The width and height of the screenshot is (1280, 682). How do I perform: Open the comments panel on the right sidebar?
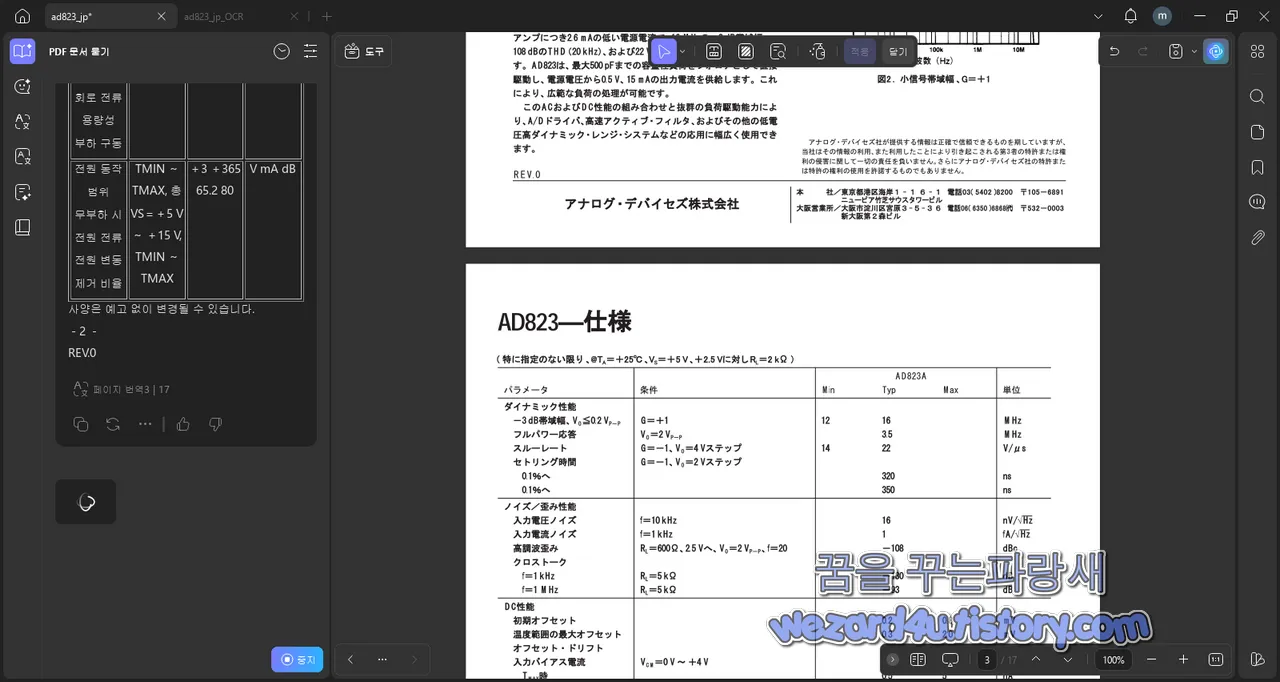click(1257, 201)
